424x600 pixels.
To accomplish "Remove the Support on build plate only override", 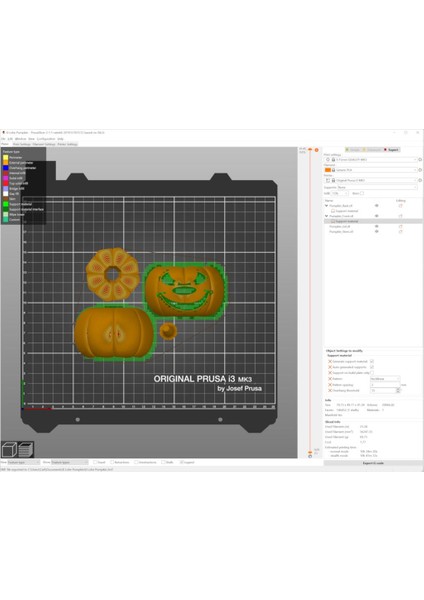I will [x=330, y=373].
